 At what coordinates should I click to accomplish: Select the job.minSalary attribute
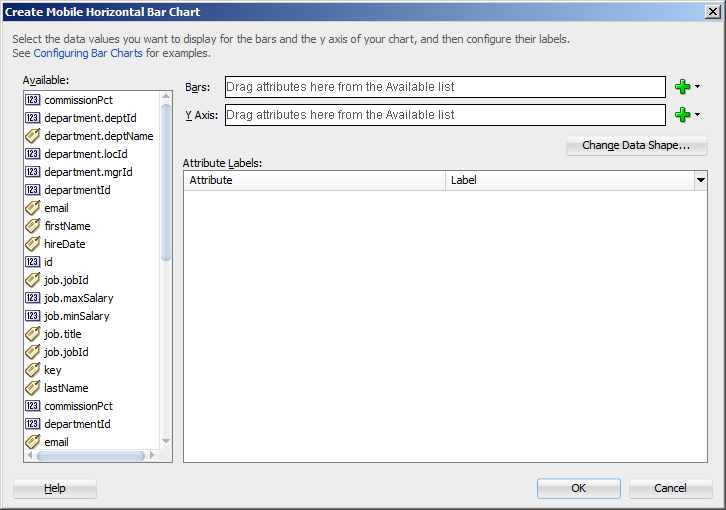(x=77, y=316)
